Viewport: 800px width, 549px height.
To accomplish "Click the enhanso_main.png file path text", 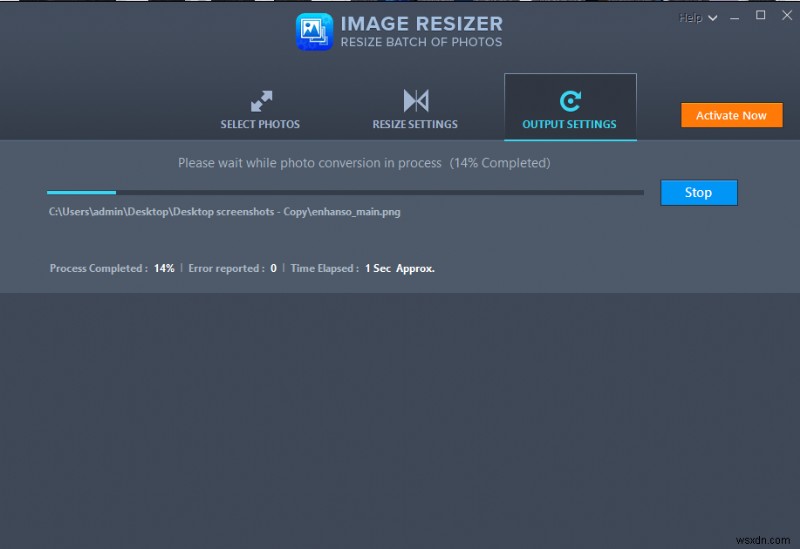I will (x=224, y=212).
